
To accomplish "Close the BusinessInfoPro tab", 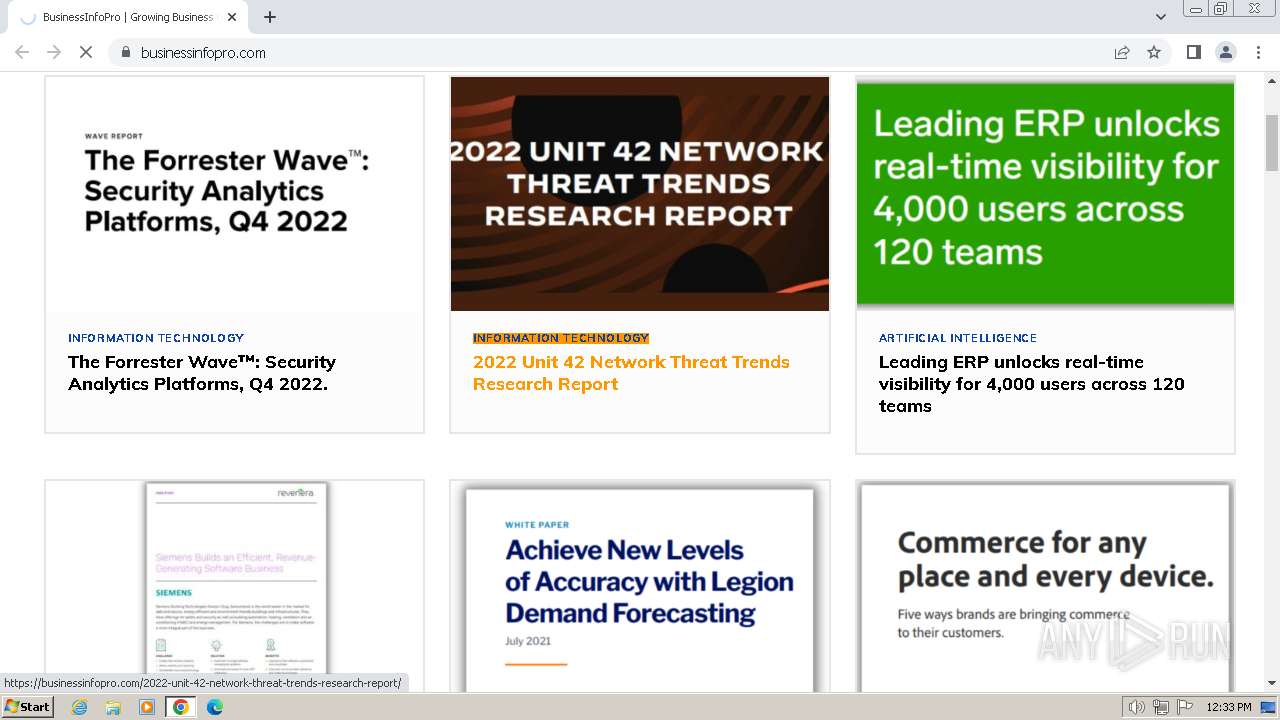I will tap(232, 17).
